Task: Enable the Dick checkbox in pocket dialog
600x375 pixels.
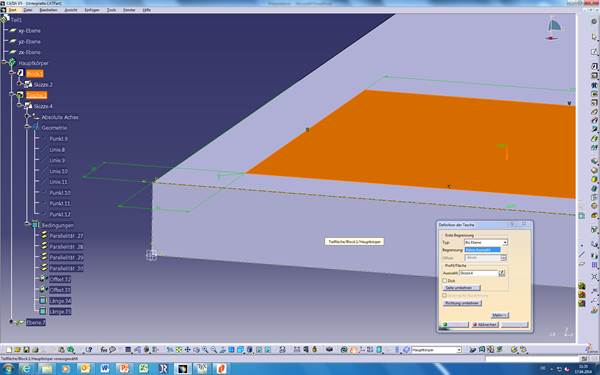Action: point(445,280)
